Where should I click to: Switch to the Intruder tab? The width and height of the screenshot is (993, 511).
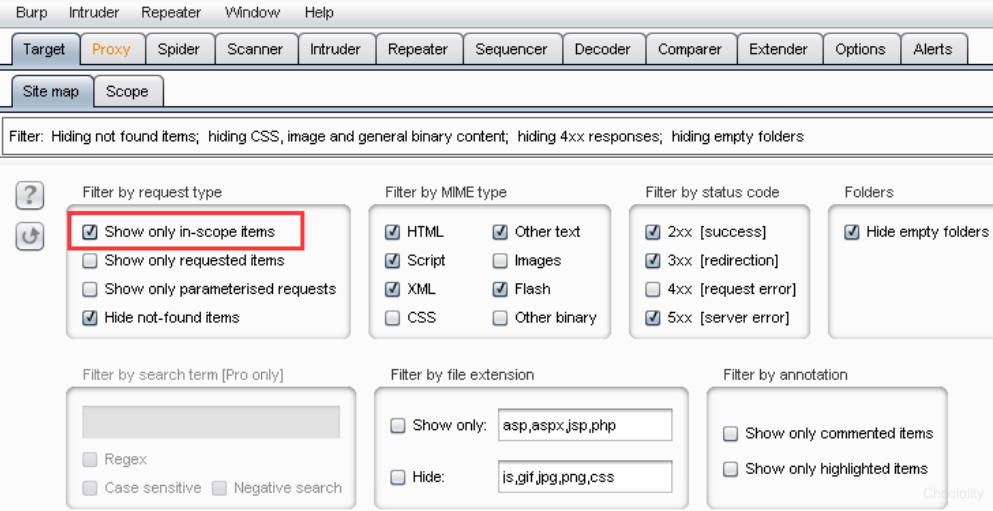(x=335, y=49)
